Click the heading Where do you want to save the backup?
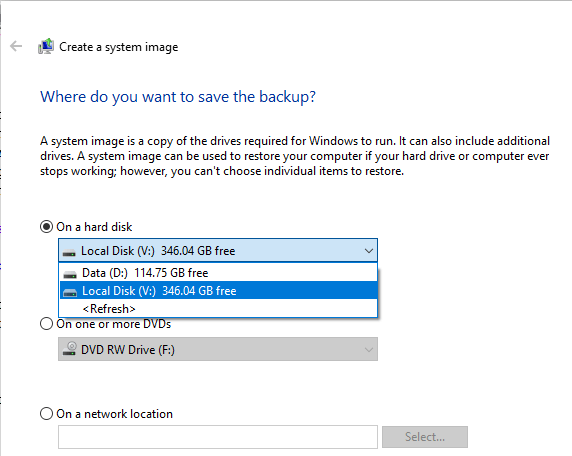Viewport: 572px width, 456px height. (x=178, y=97)
